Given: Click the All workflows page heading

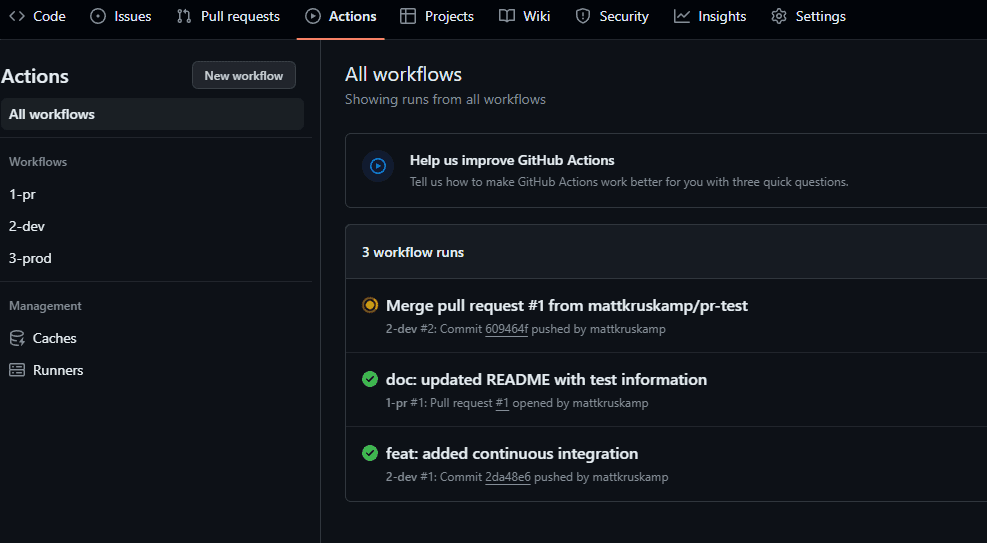Looking at the screenshot, I should 403,74.
